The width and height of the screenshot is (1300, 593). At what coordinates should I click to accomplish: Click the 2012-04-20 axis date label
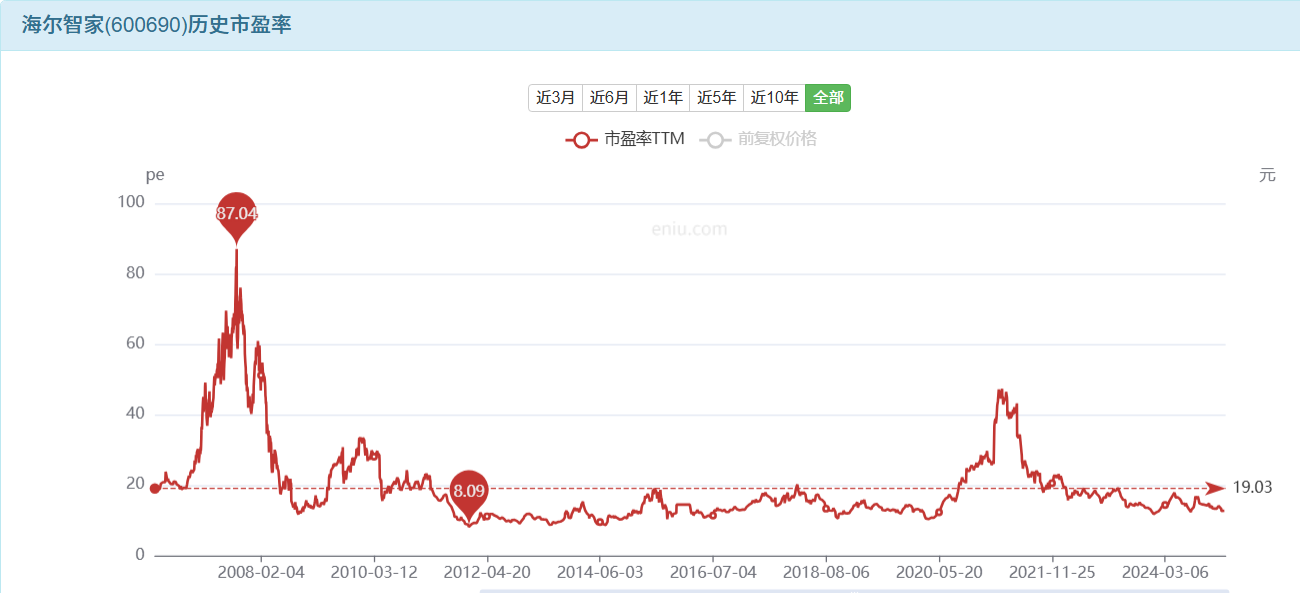click(x=487, y=573)
